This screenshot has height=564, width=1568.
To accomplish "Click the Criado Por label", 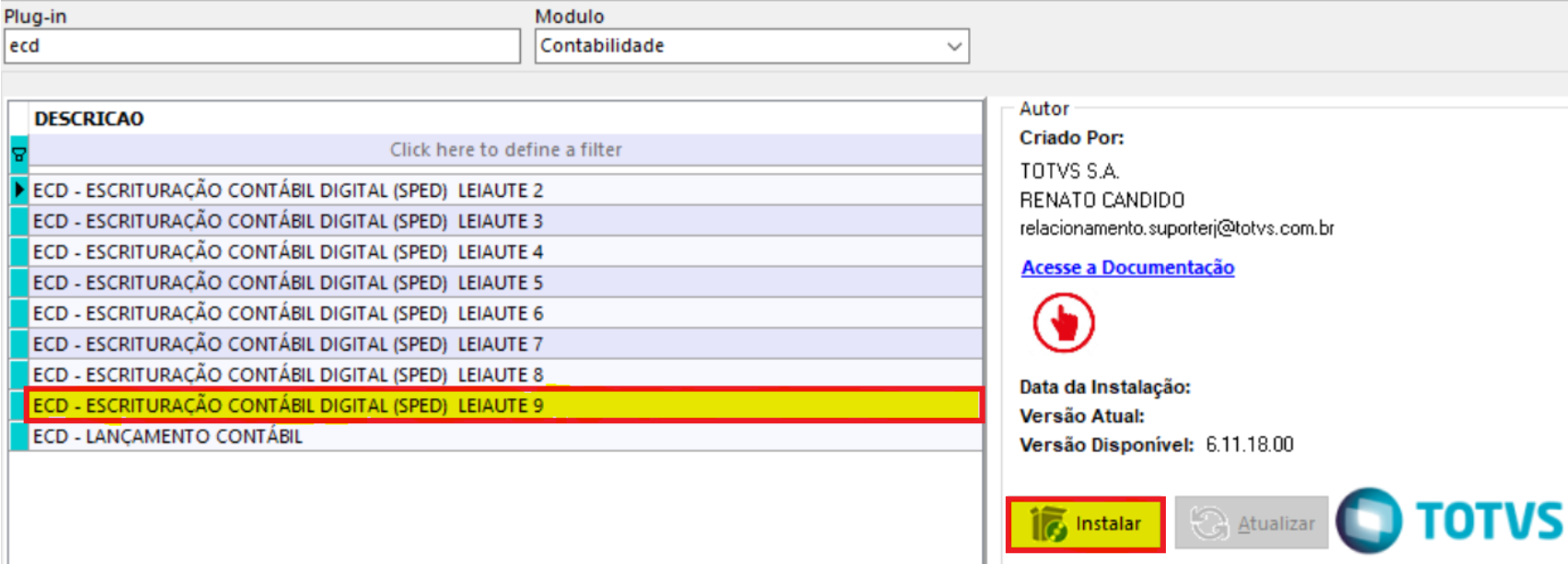I will click(1072, 138).
